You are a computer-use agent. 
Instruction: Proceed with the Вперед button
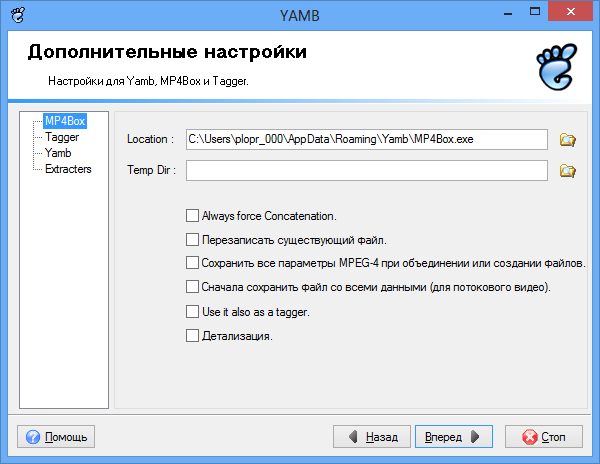(x=454, y=436)
